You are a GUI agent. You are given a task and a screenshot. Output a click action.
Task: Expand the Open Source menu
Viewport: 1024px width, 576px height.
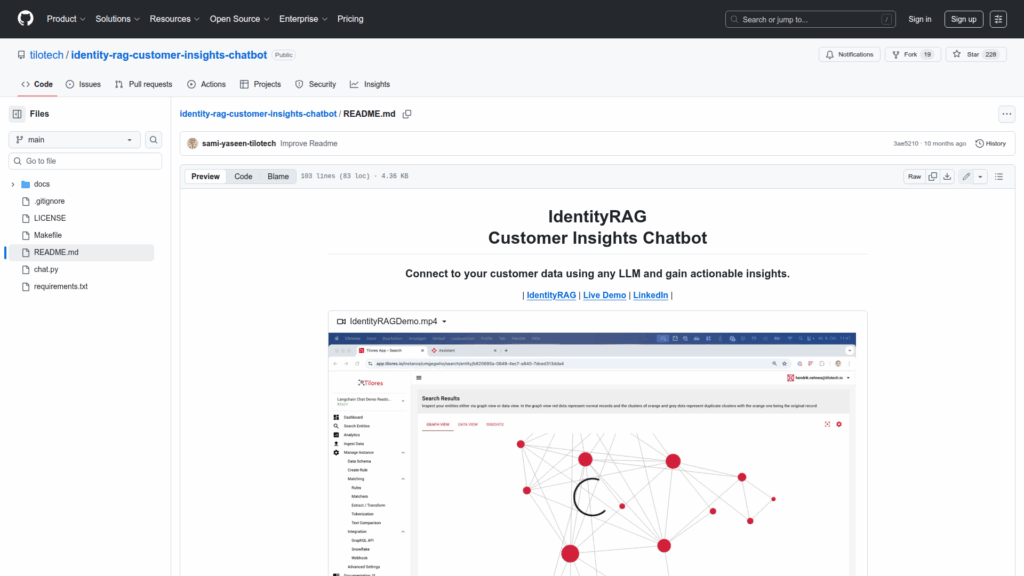pos(239,19)
